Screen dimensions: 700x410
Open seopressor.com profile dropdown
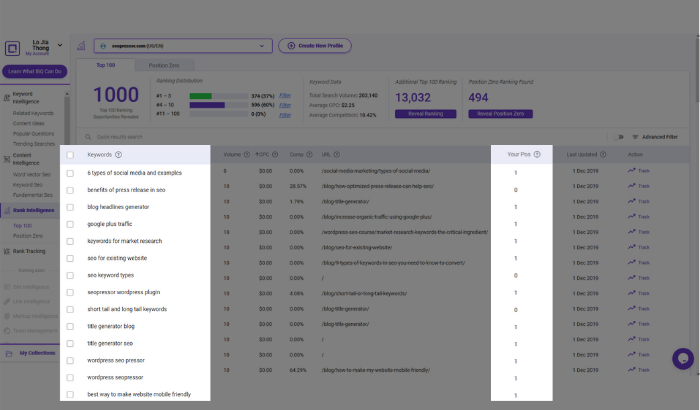point(183,46)
